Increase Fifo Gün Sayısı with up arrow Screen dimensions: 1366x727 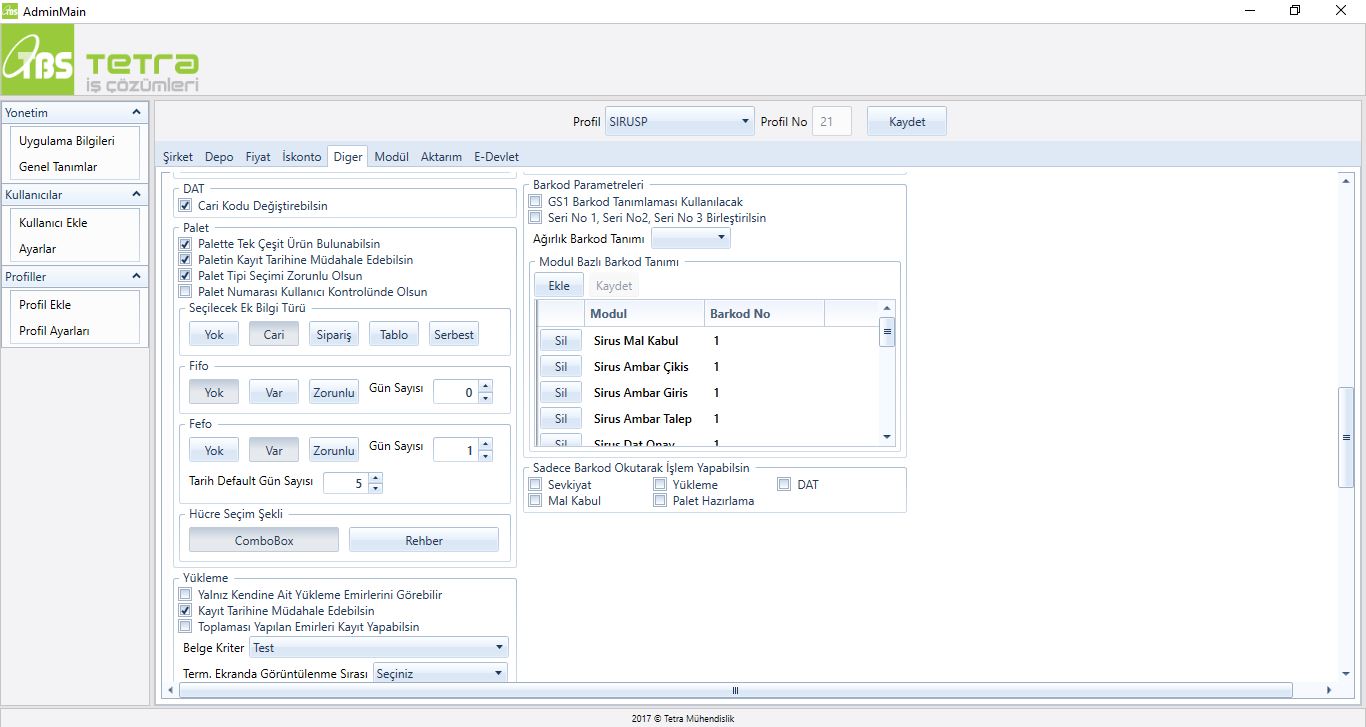(485, 387)
